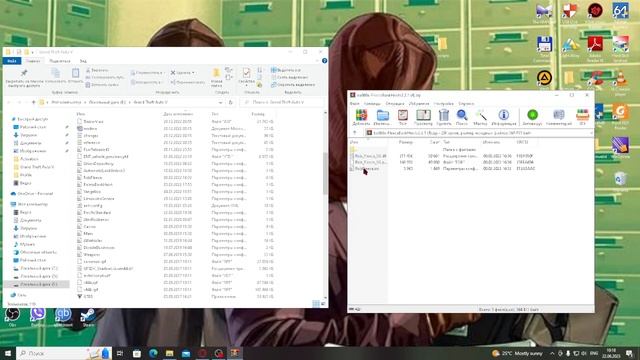
Task: Go up one level in WinRAR
Action: 355,133
